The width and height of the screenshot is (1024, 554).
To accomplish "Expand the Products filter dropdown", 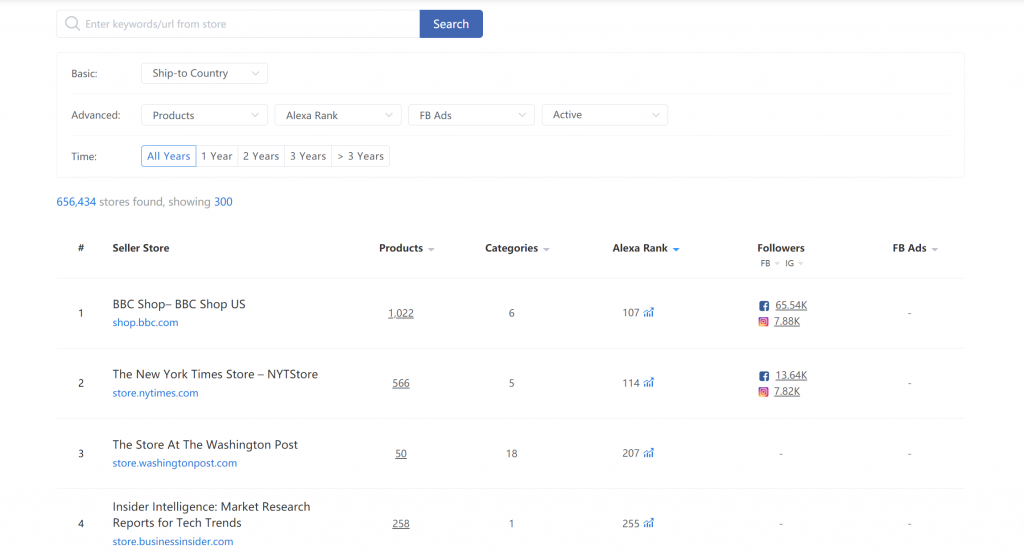I will [x=204, y=115].
